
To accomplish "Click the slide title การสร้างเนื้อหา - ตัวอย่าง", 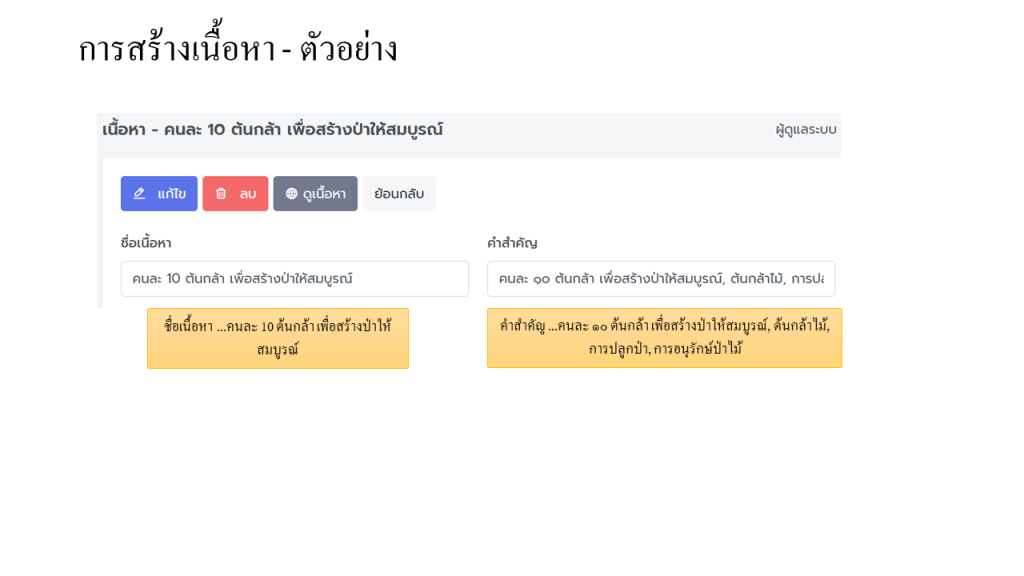I will coord(238,49).
